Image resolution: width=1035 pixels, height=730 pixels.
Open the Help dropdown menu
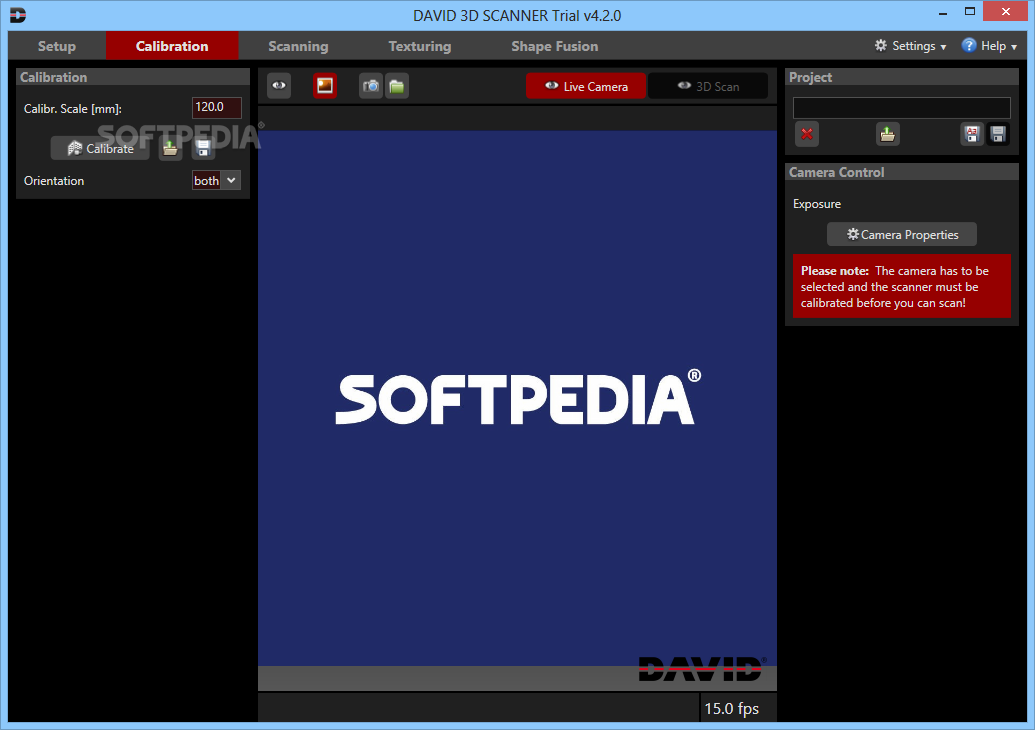coord(989,46)
